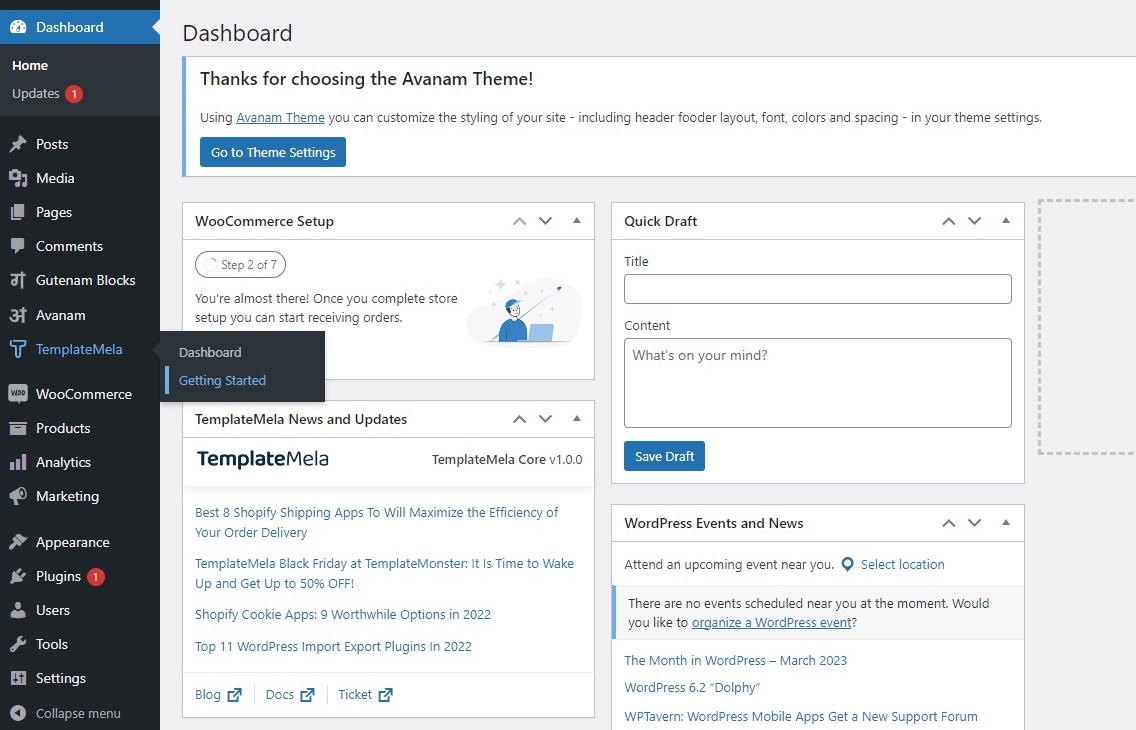Screen dimensions: 1136x730
Task: Click the Select location pin icon
Action: coord(848,564)
